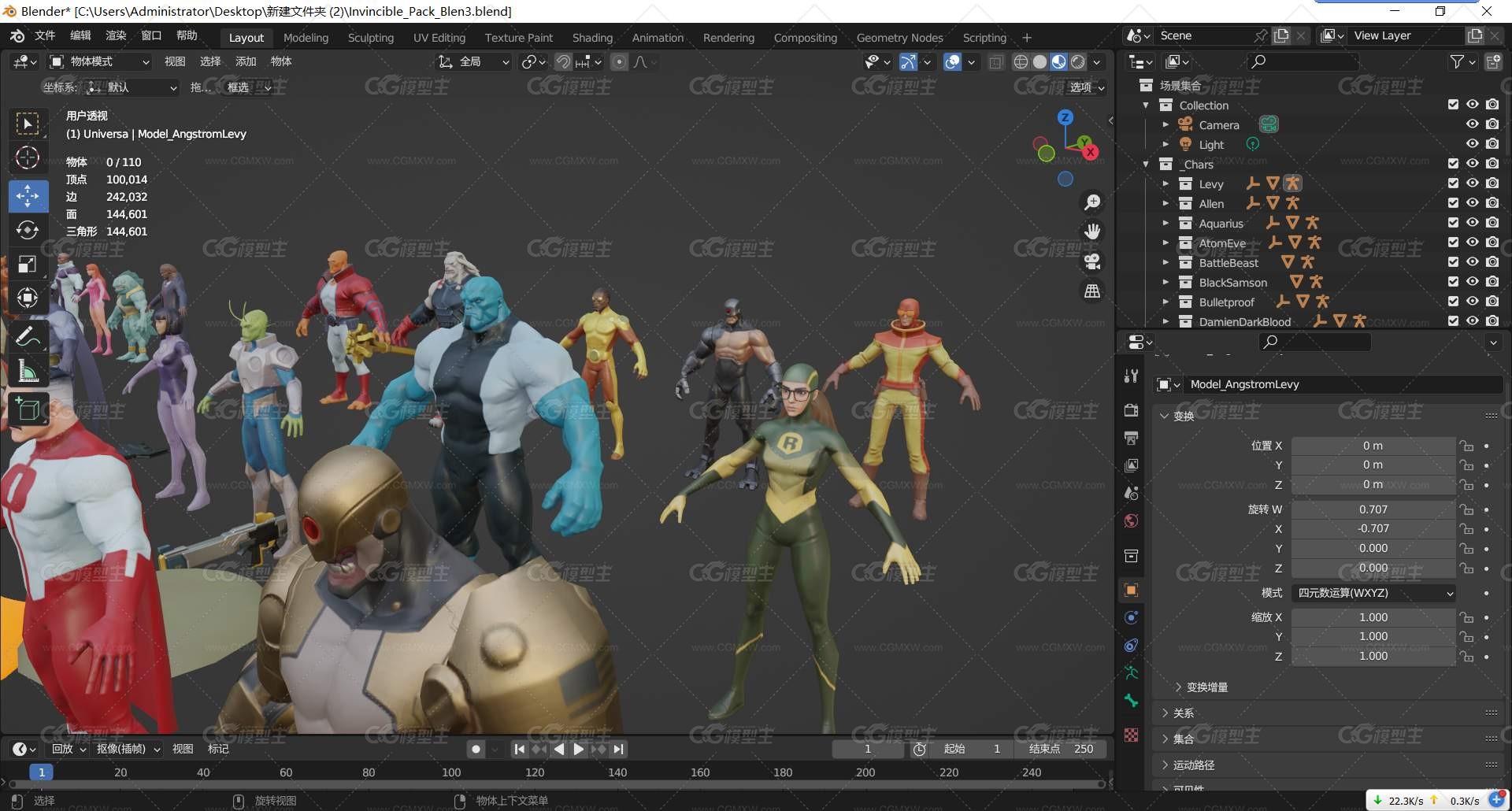This screenshot has height=811, width=1512.
Task: Toggle X-ray mode in viewport header
Action: tap(996, 61)
